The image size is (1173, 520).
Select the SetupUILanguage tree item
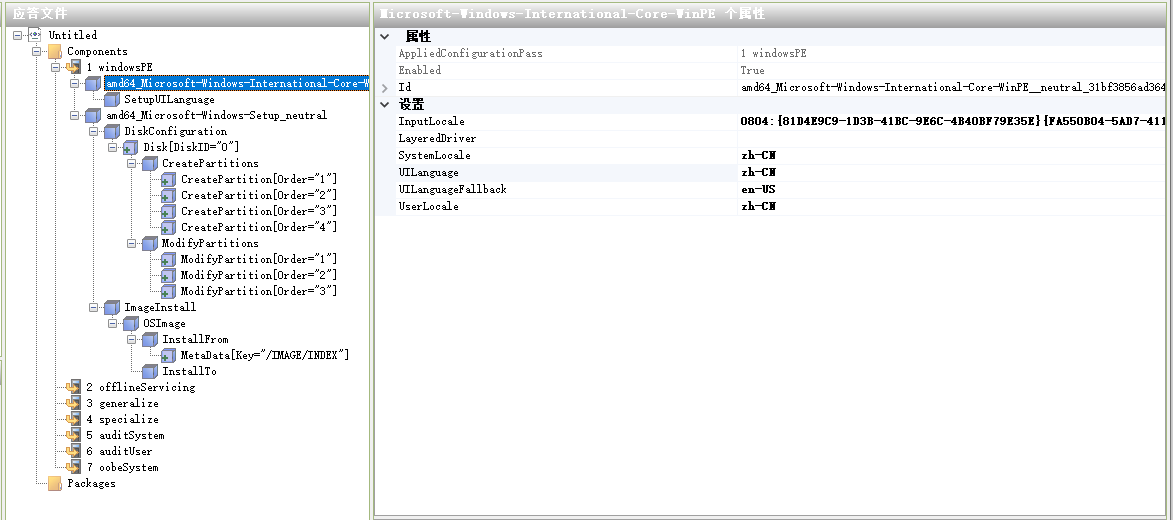point(169,100)
